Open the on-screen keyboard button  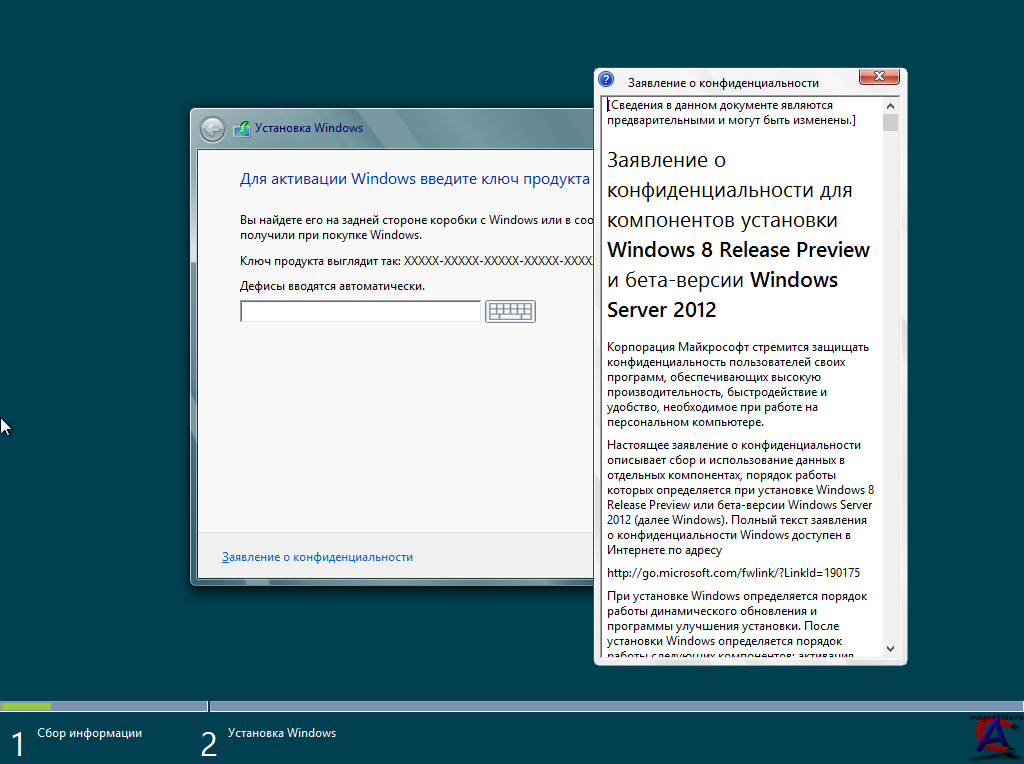[510, 312]
